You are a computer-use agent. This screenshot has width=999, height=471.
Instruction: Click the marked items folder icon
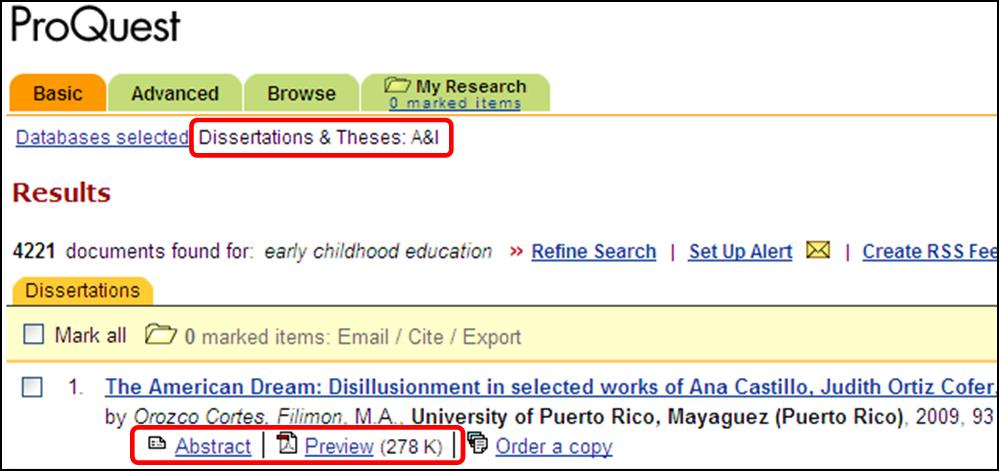tap(158, 336)
